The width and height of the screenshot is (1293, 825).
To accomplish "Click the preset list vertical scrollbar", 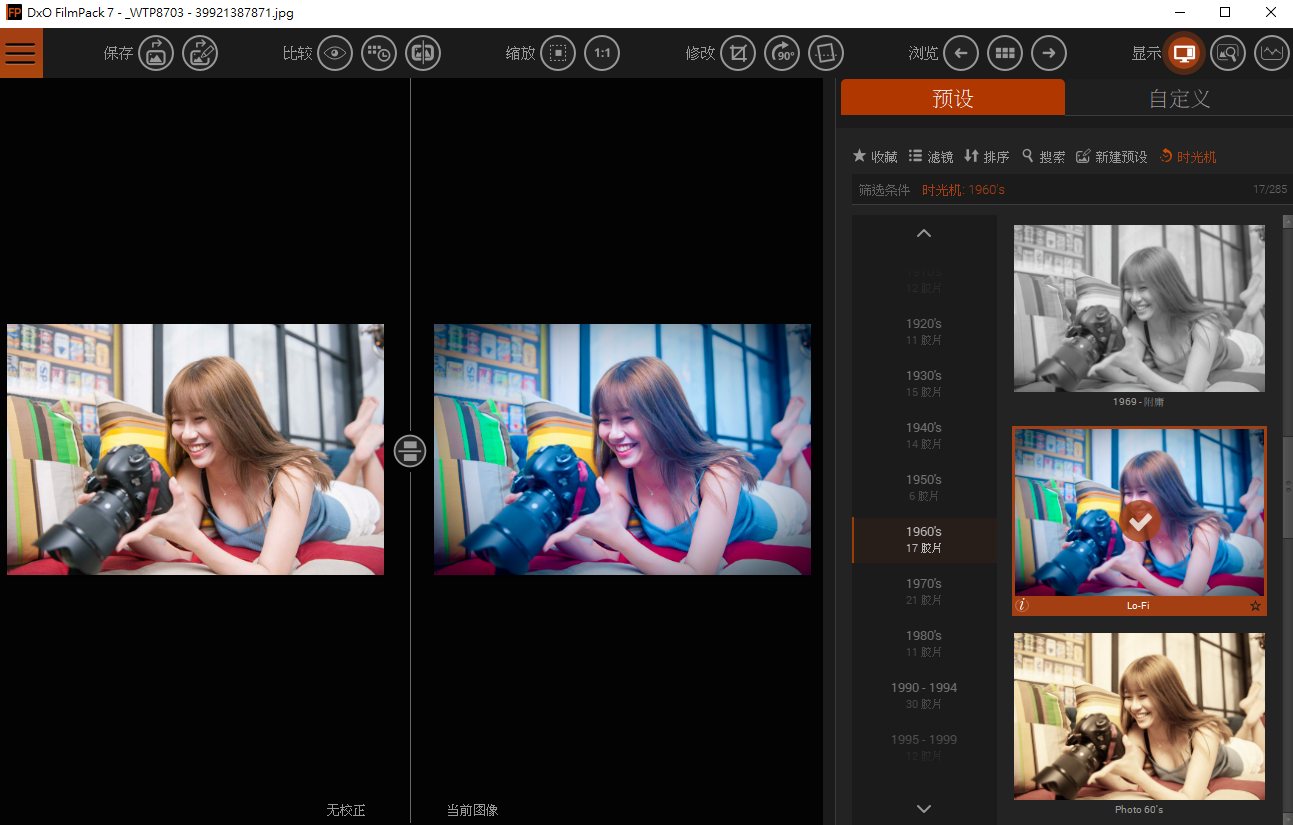I will pos(1287,487).
